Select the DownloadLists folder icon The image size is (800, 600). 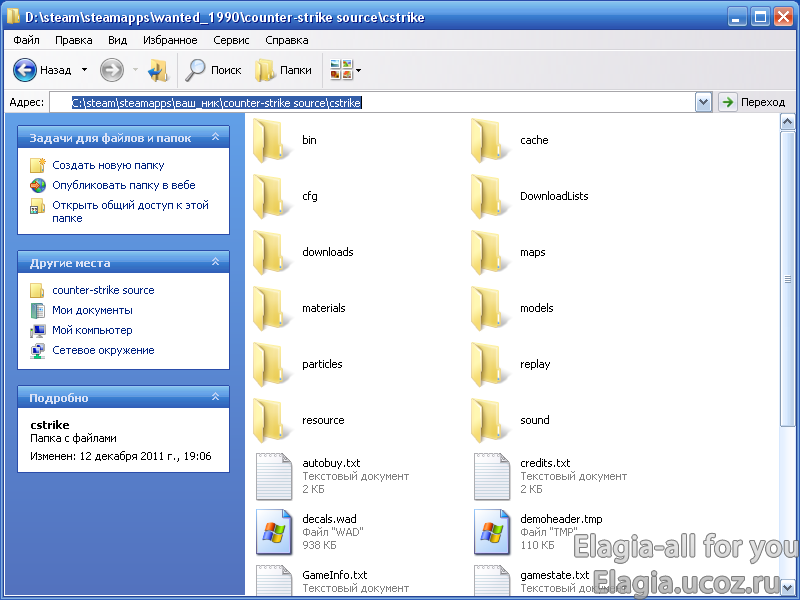489,196
